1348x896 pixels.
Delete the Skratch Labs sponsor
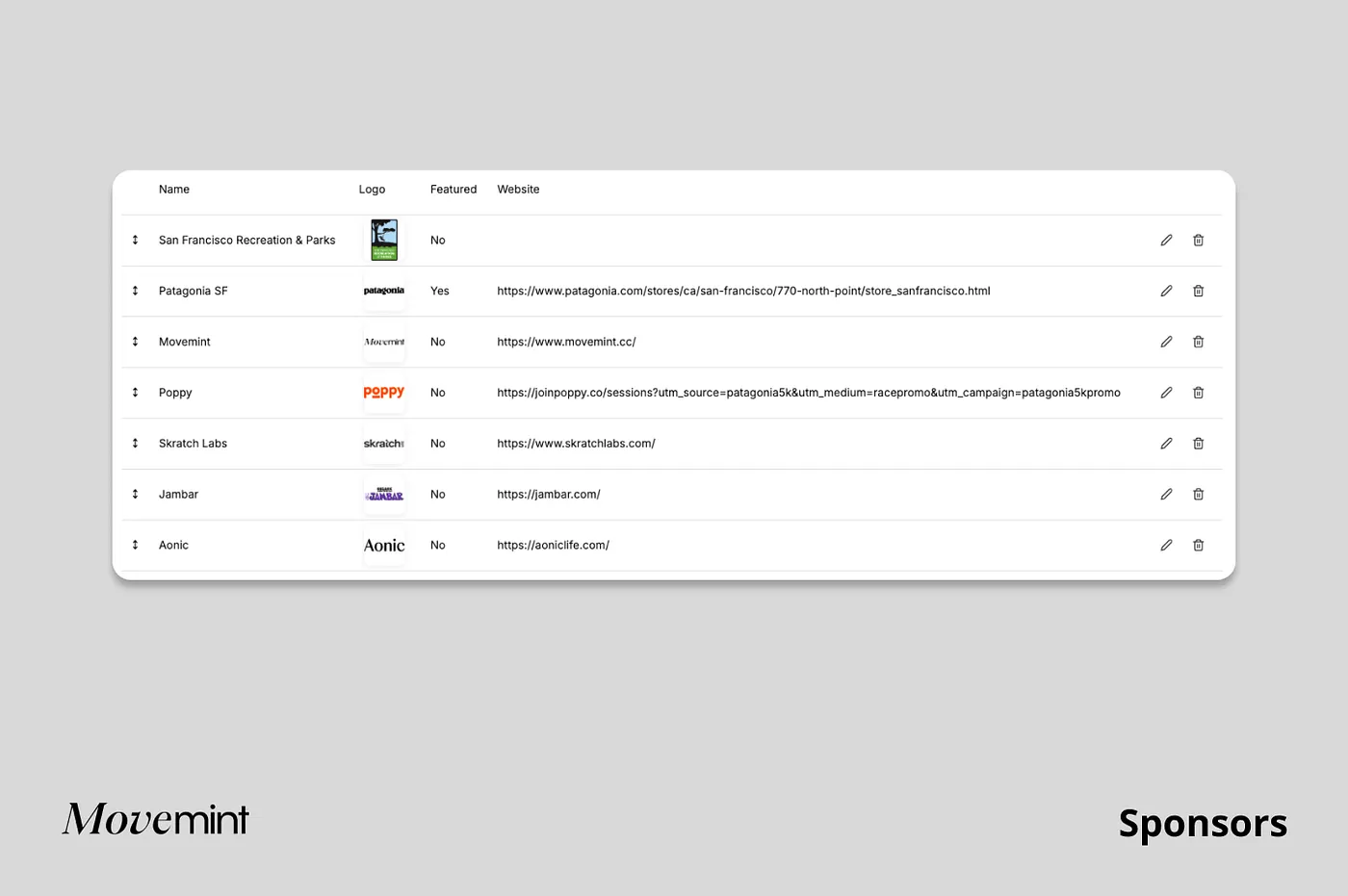(x=1199, y=444)
